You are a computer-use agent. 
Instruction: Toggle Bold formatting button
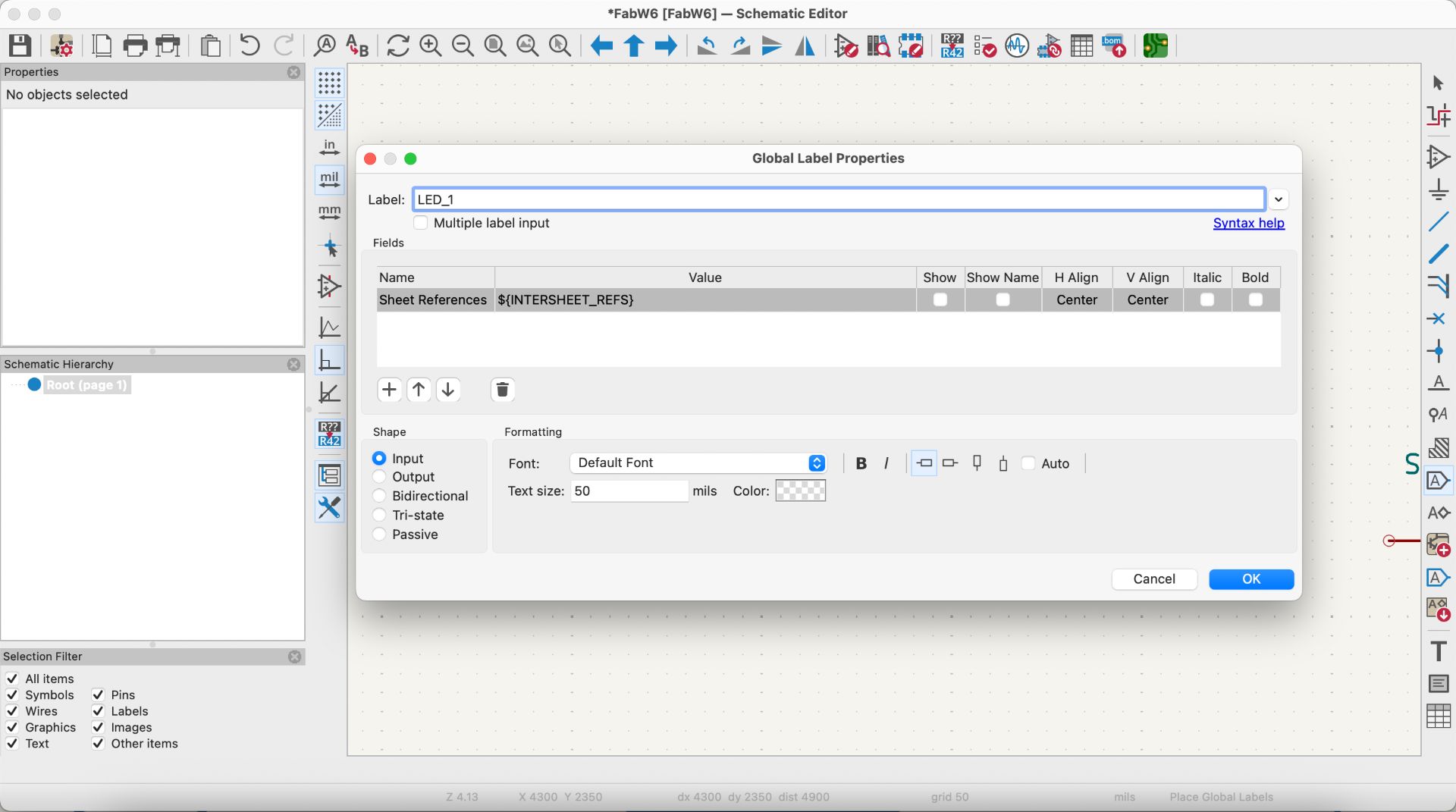[861, 463]
